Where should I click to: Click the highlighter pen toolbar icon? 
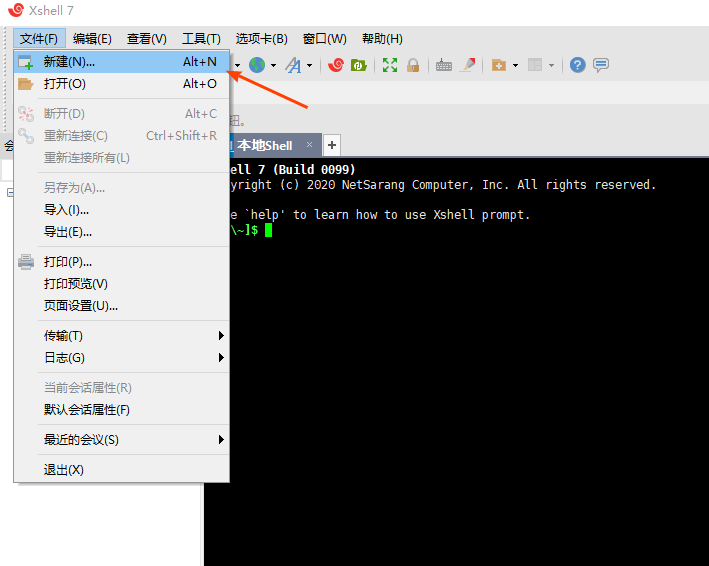click(x=468, y=65)
